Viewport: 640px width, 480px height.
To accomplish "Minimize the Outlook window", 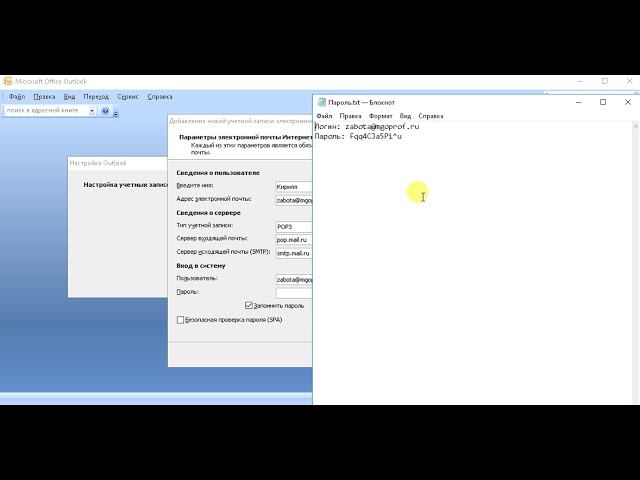I will coord(580,81).
